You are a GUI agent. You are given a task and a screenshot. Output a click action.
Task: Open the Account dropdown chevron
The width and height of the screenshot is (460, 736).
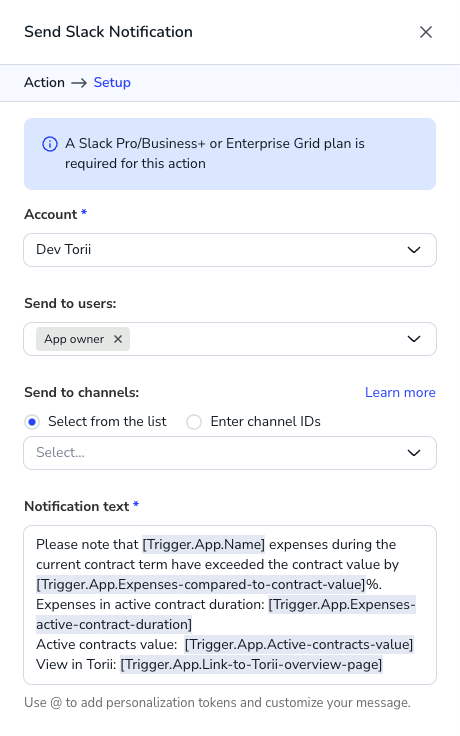click(414, 250)
